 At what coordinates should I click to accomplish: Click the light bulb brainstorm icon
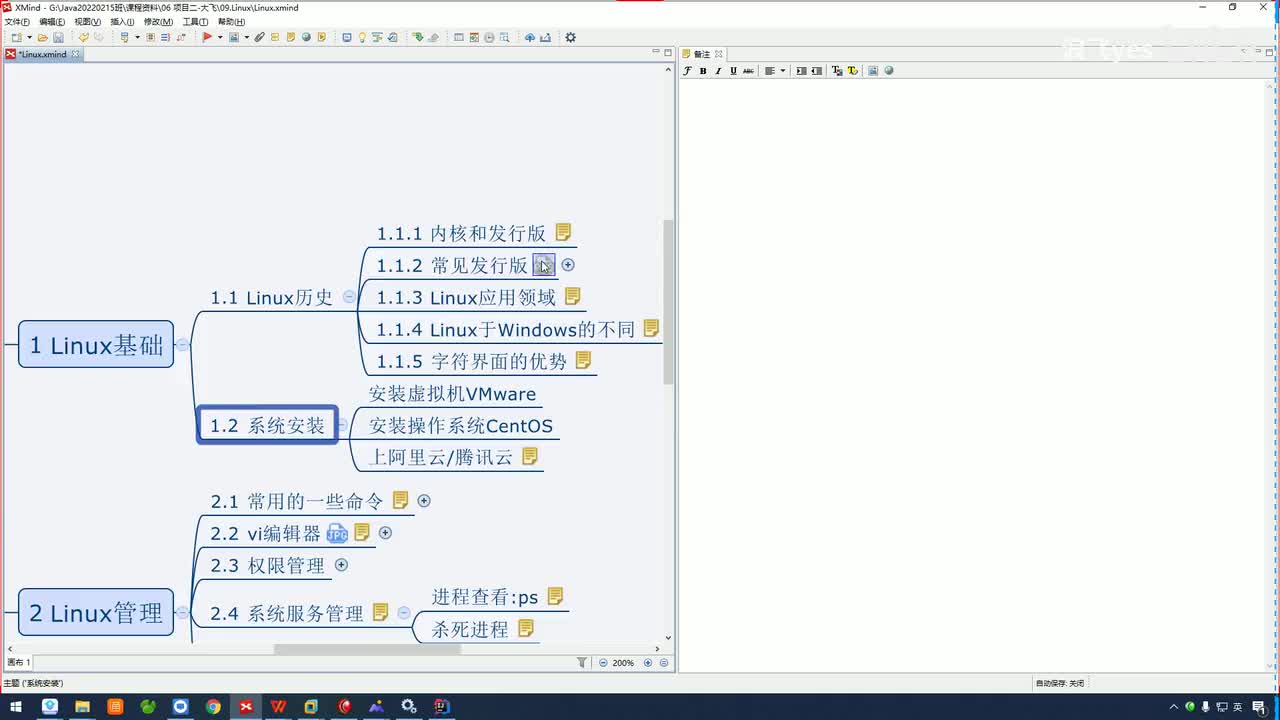(x=362, y=37)
